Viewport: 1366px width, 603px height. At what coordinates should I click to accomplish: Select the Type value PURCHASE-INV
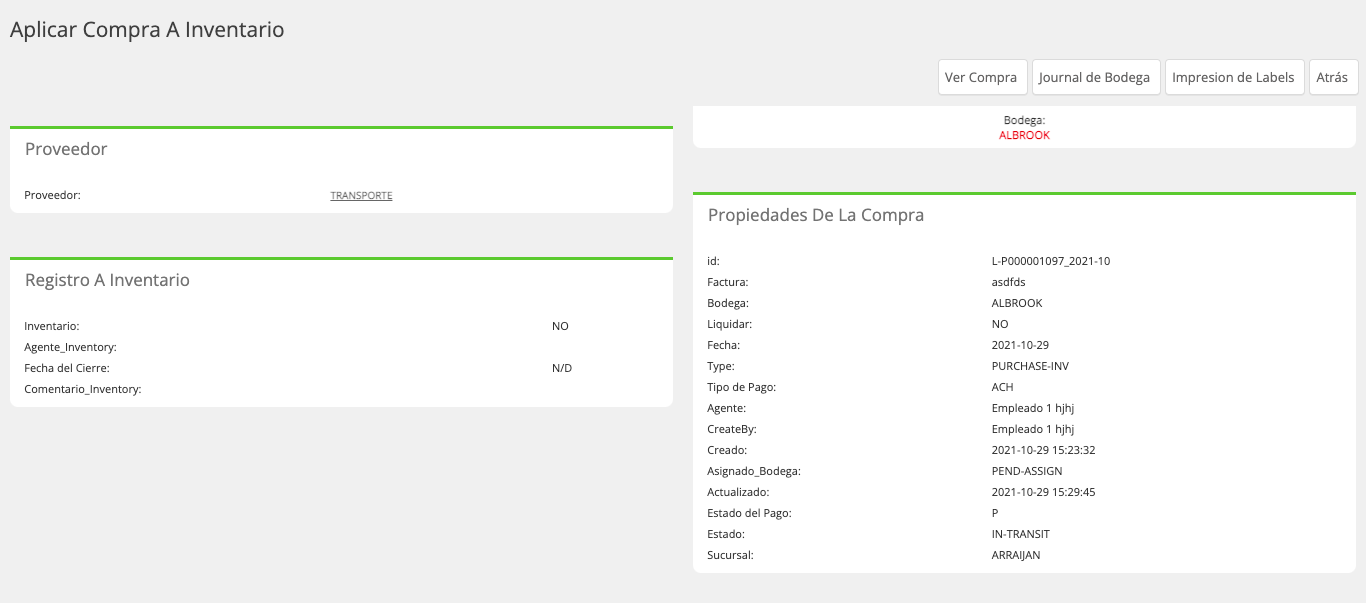1029,366
